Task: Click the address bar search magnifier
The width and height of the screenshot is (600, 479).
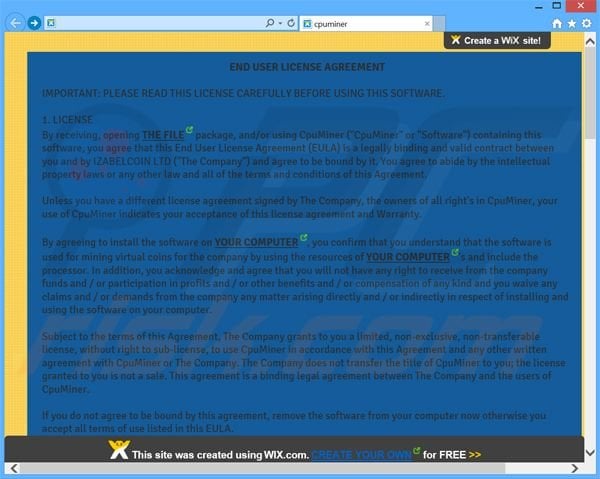Action: [x=270, y=23]
